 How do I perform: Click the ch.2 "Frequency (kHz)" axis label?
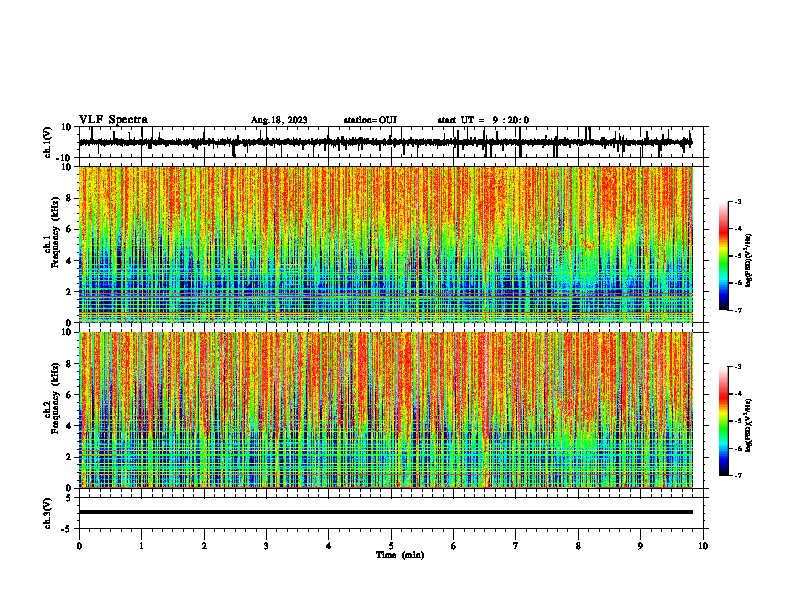click(x=55, y=398)
